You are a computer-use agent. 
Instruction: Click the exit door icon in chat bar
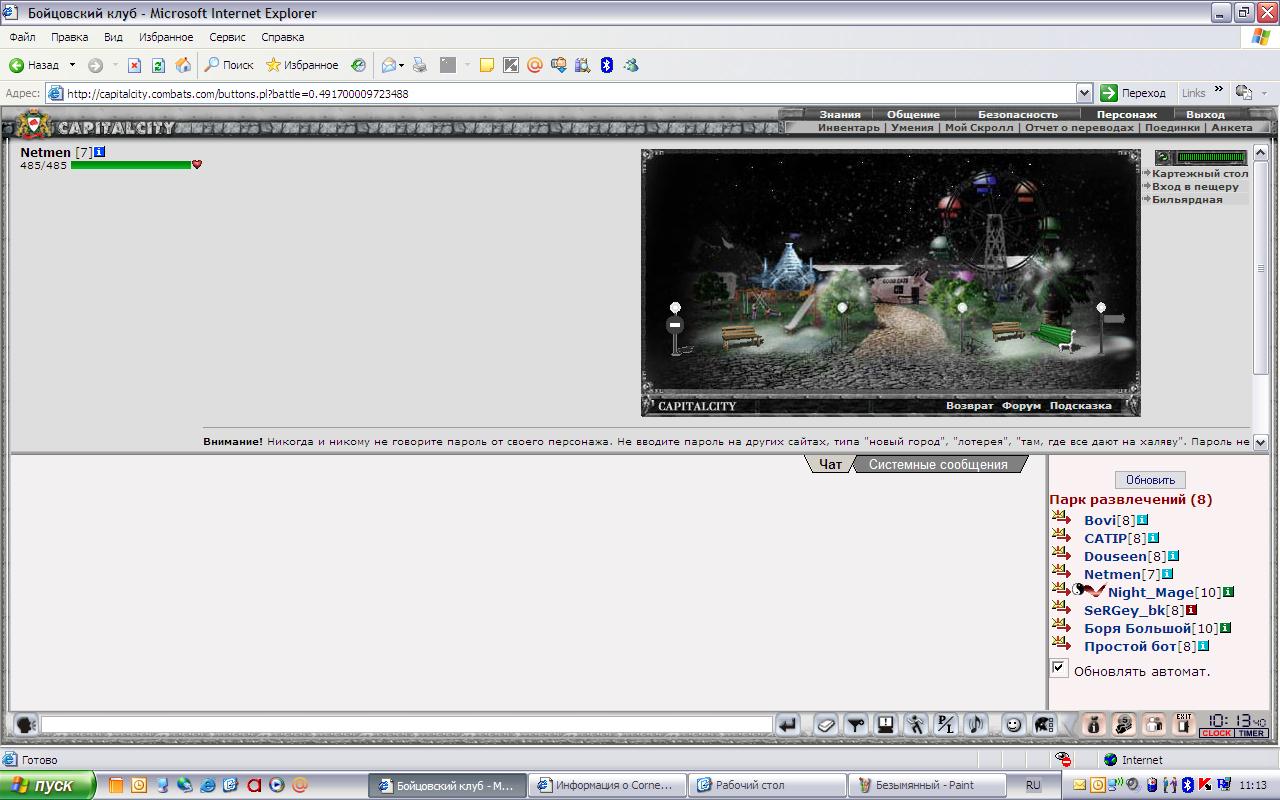pyautogui.click(x=1184, y=724)
